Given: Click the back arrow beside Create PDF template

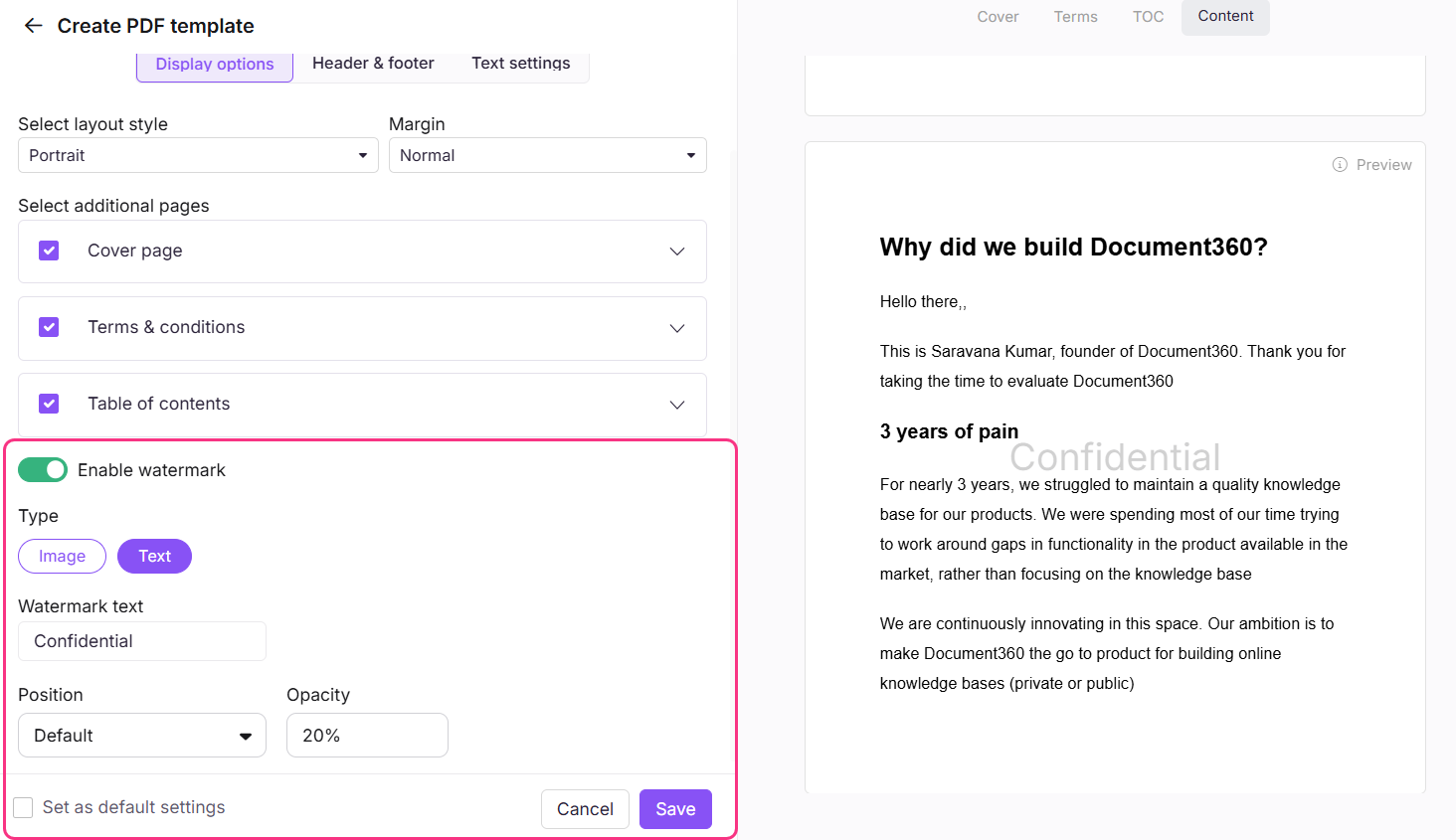Looking at the screenshot, I should click(34, 26).
